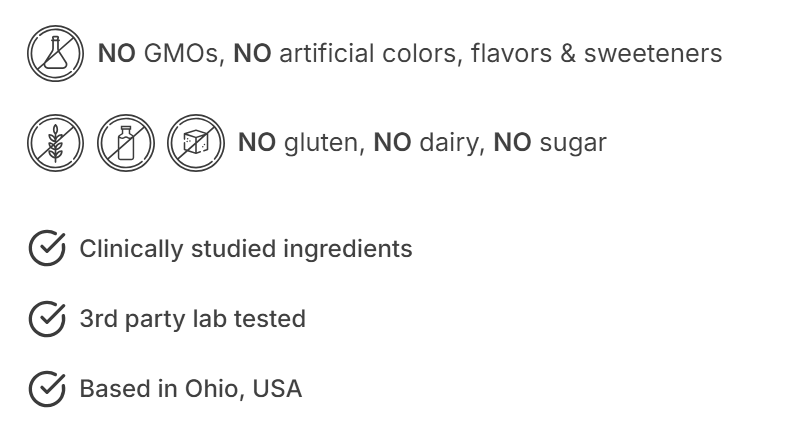Click checkmark beside 3rd party lab tested

[x=47, y=319]
